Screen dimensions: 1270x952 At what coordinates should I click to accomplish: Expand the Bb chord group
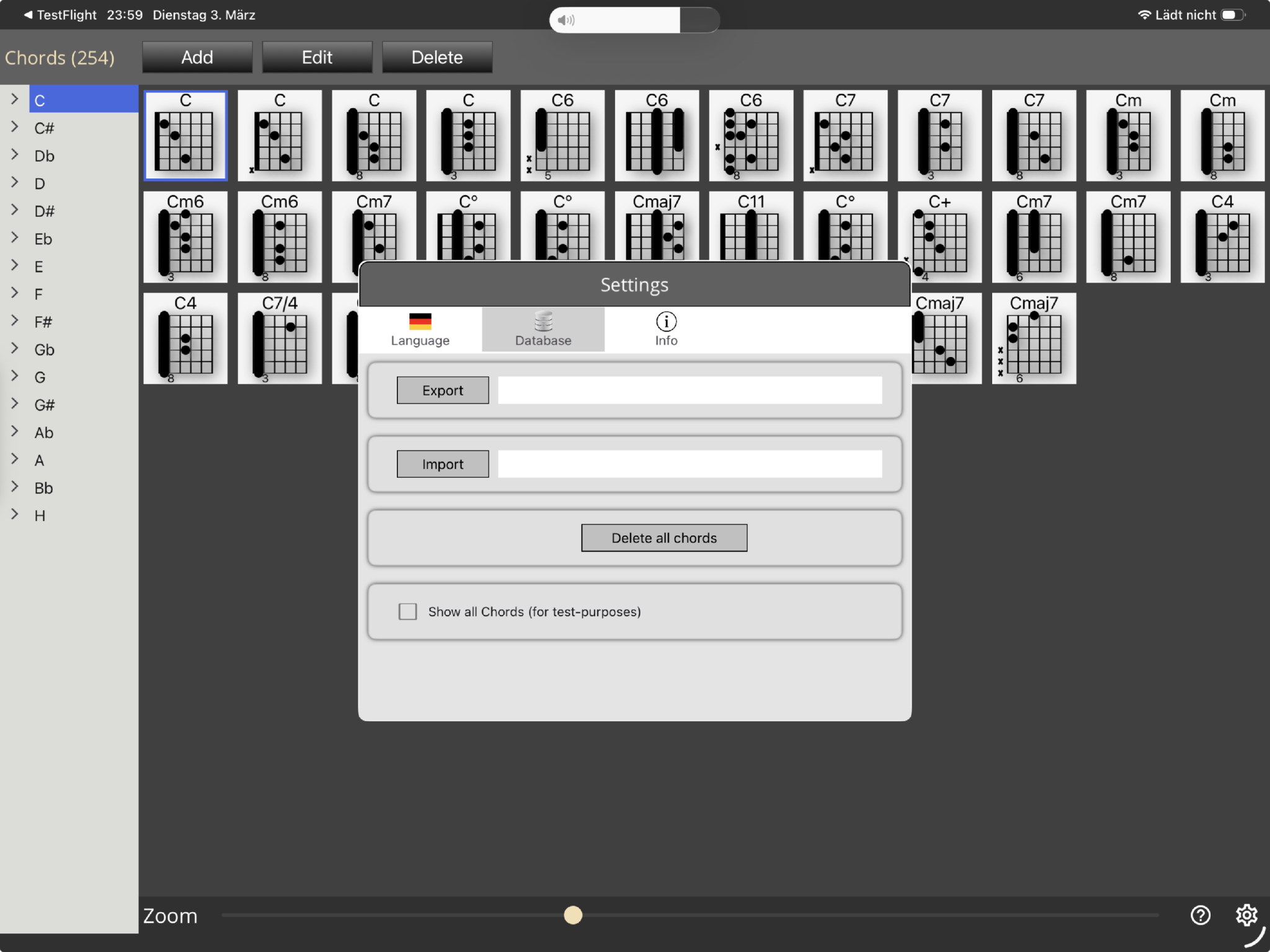(x=15, y=487)
